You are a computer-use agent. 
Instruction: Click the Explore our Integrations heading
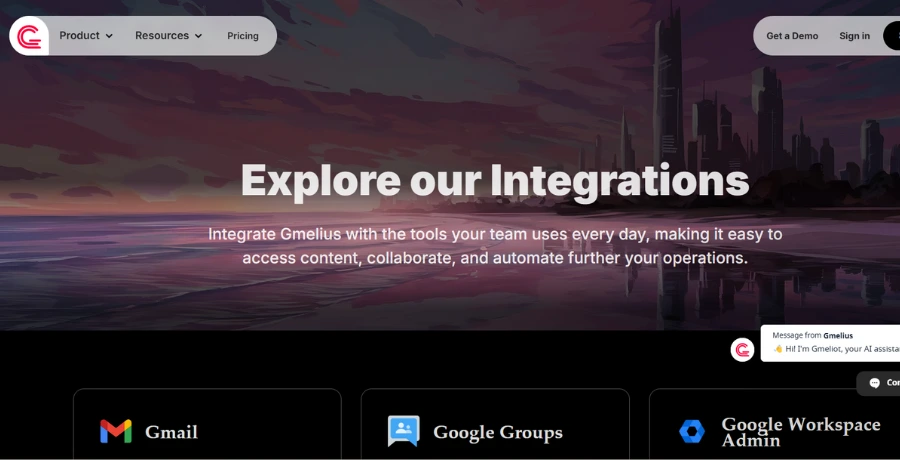point(495,181)
